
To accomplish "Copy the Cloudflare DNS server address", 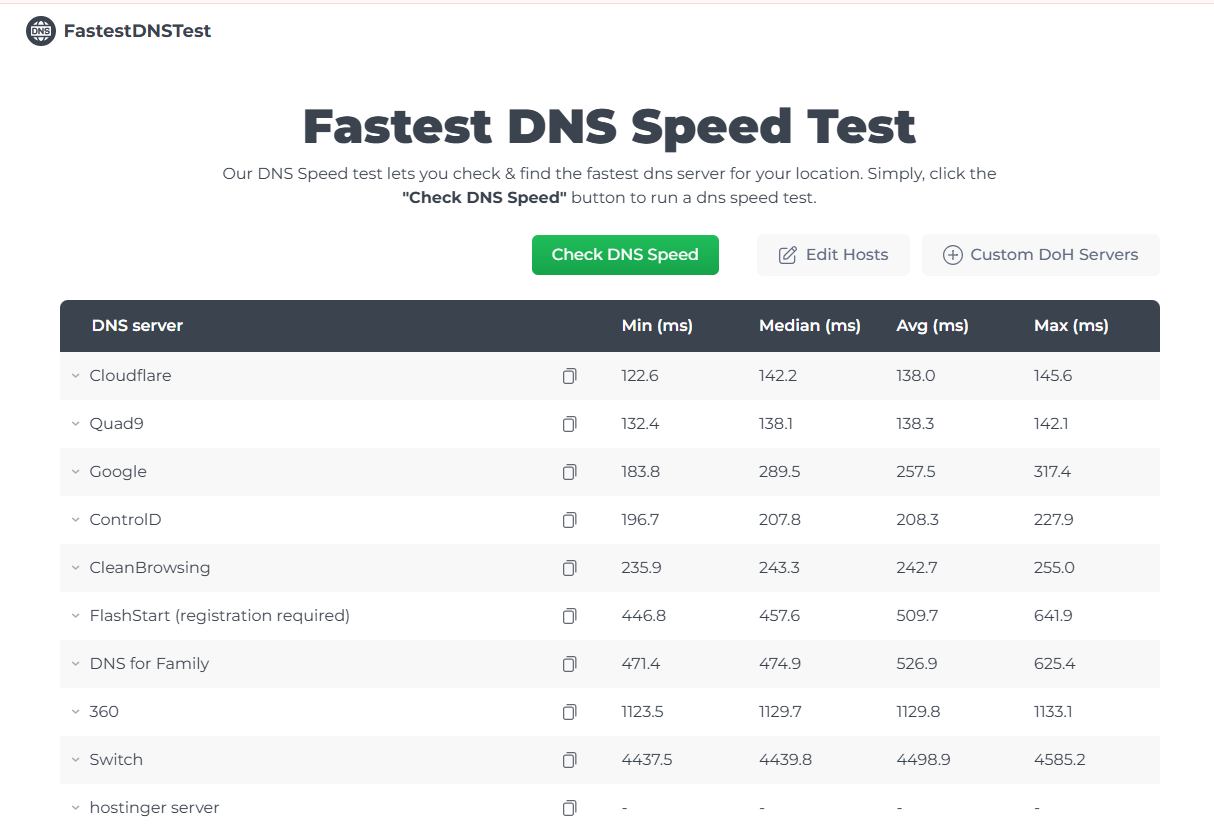I will pos(569,376).
